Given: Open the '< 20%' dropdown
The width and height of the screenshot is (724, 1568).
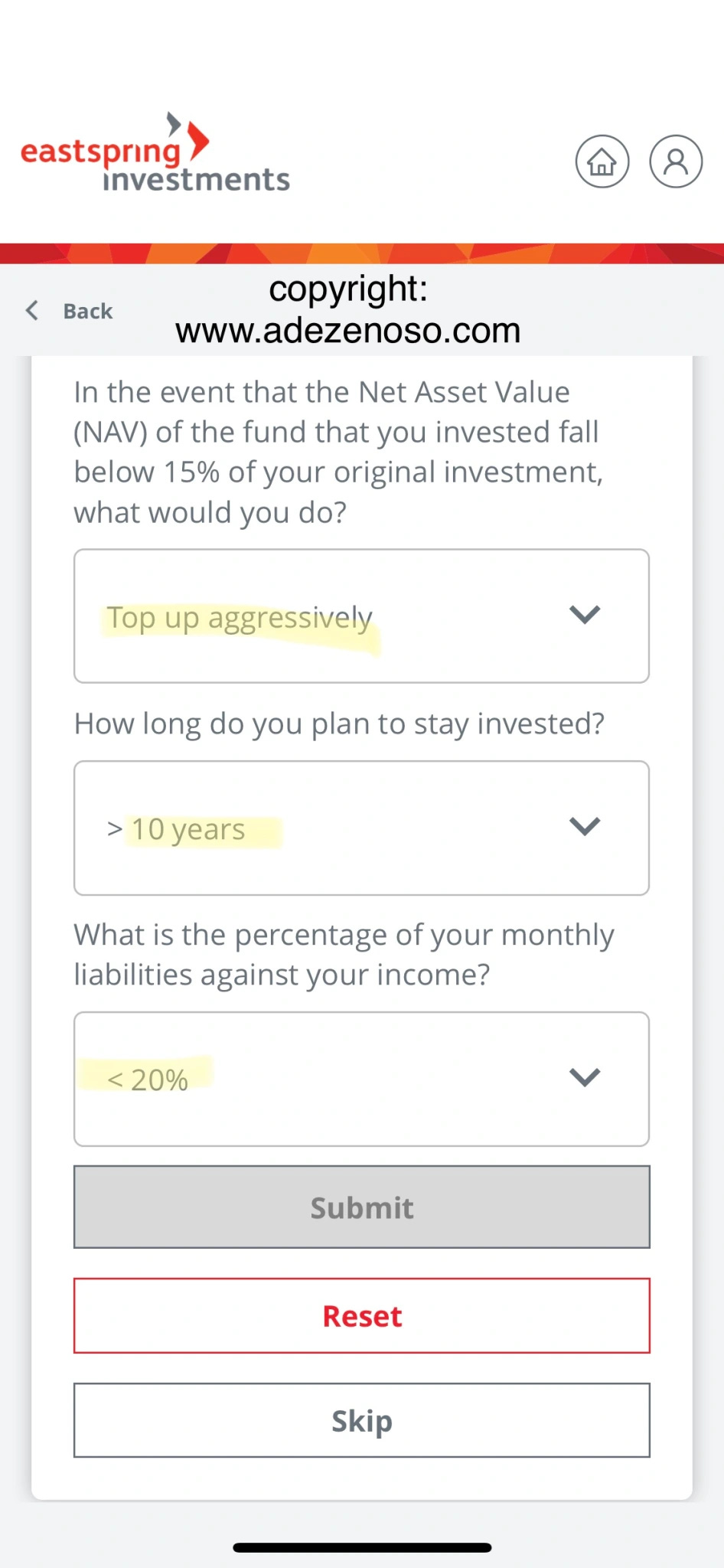Looking at the screenshot, I should coord(361,1080).
